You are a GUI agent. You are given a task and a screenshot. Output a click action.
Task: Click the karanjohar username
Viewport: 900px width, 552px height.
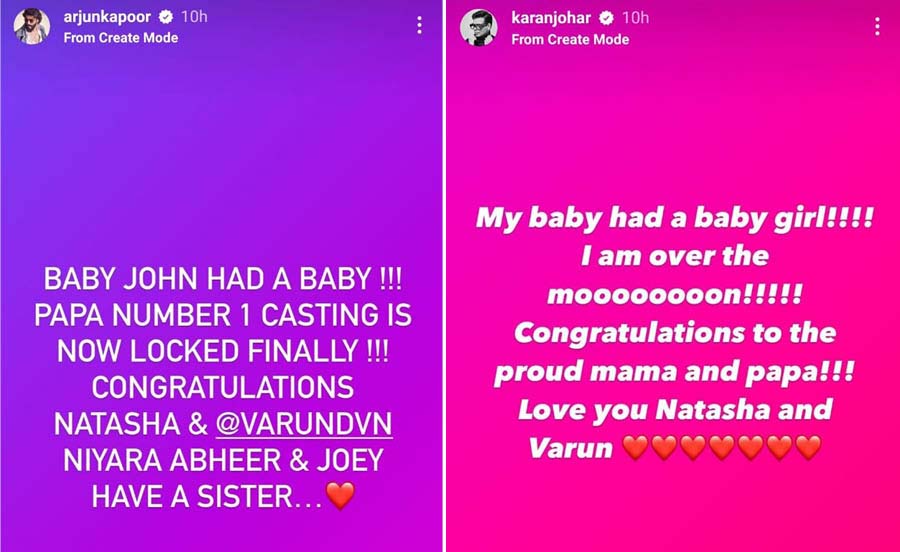[550, 18]
